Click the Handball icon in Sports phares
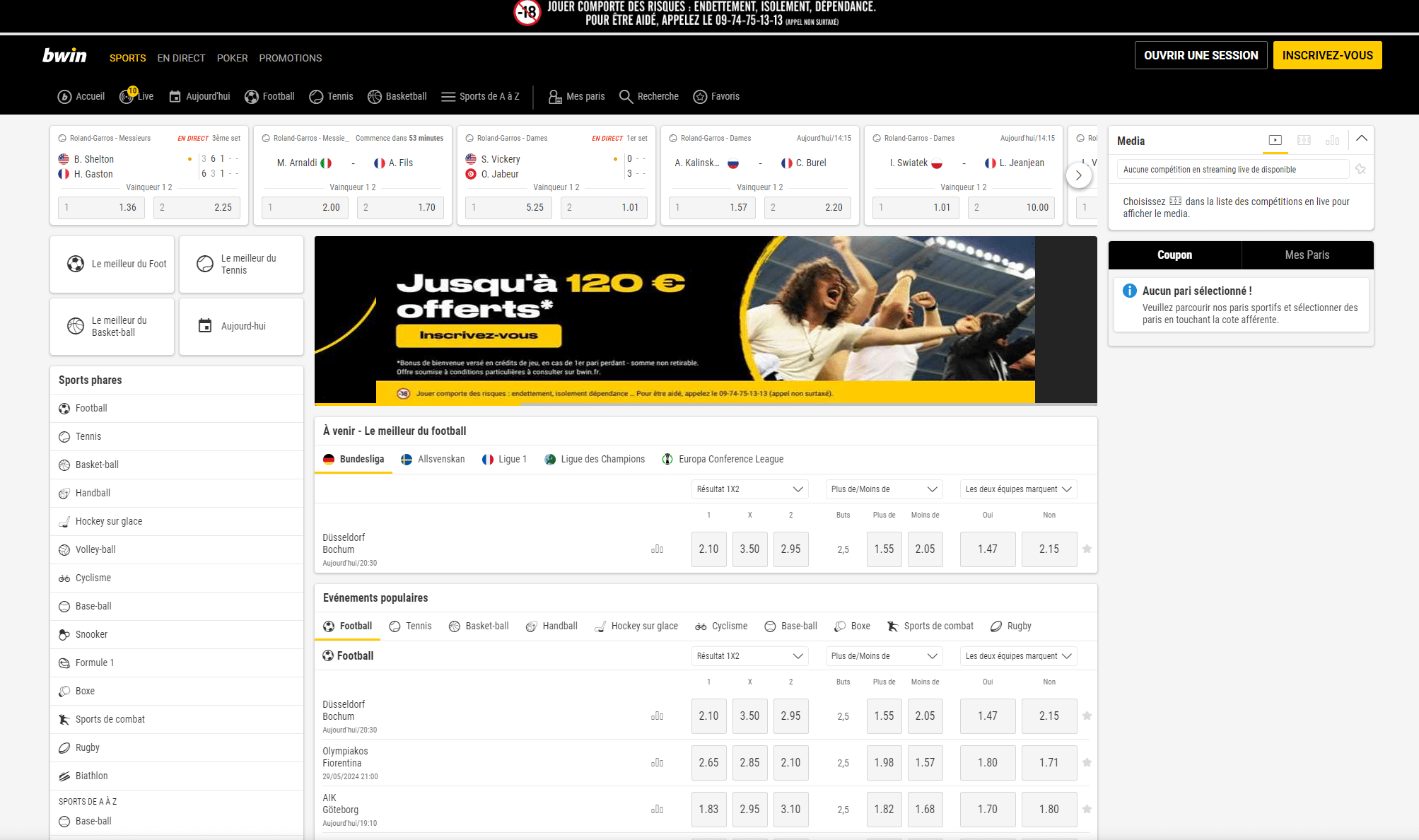The width and height of the screenshot is (1419, 840). pos(64,494)
